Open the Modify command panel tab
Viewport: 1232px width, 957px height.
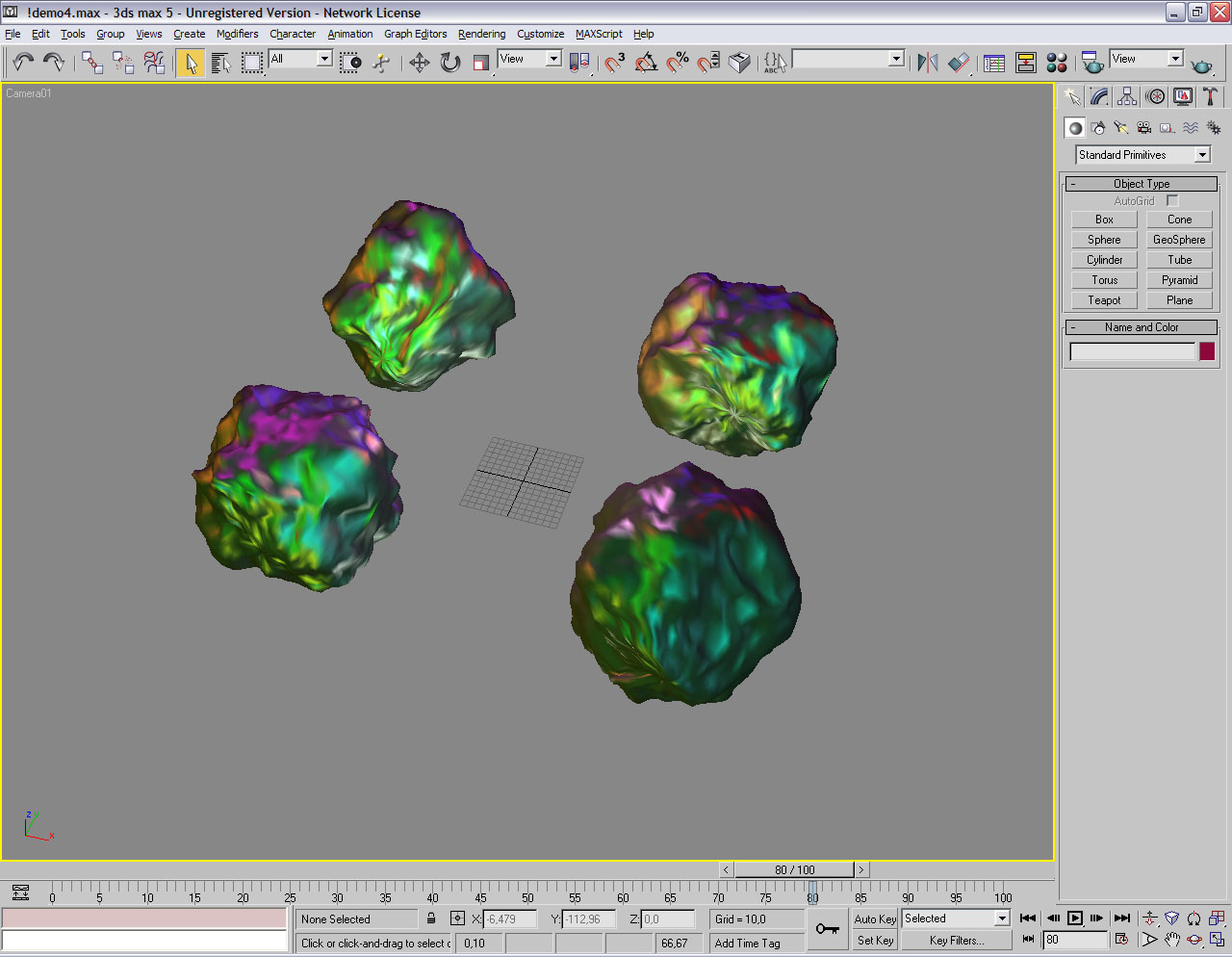(1099, 96)
